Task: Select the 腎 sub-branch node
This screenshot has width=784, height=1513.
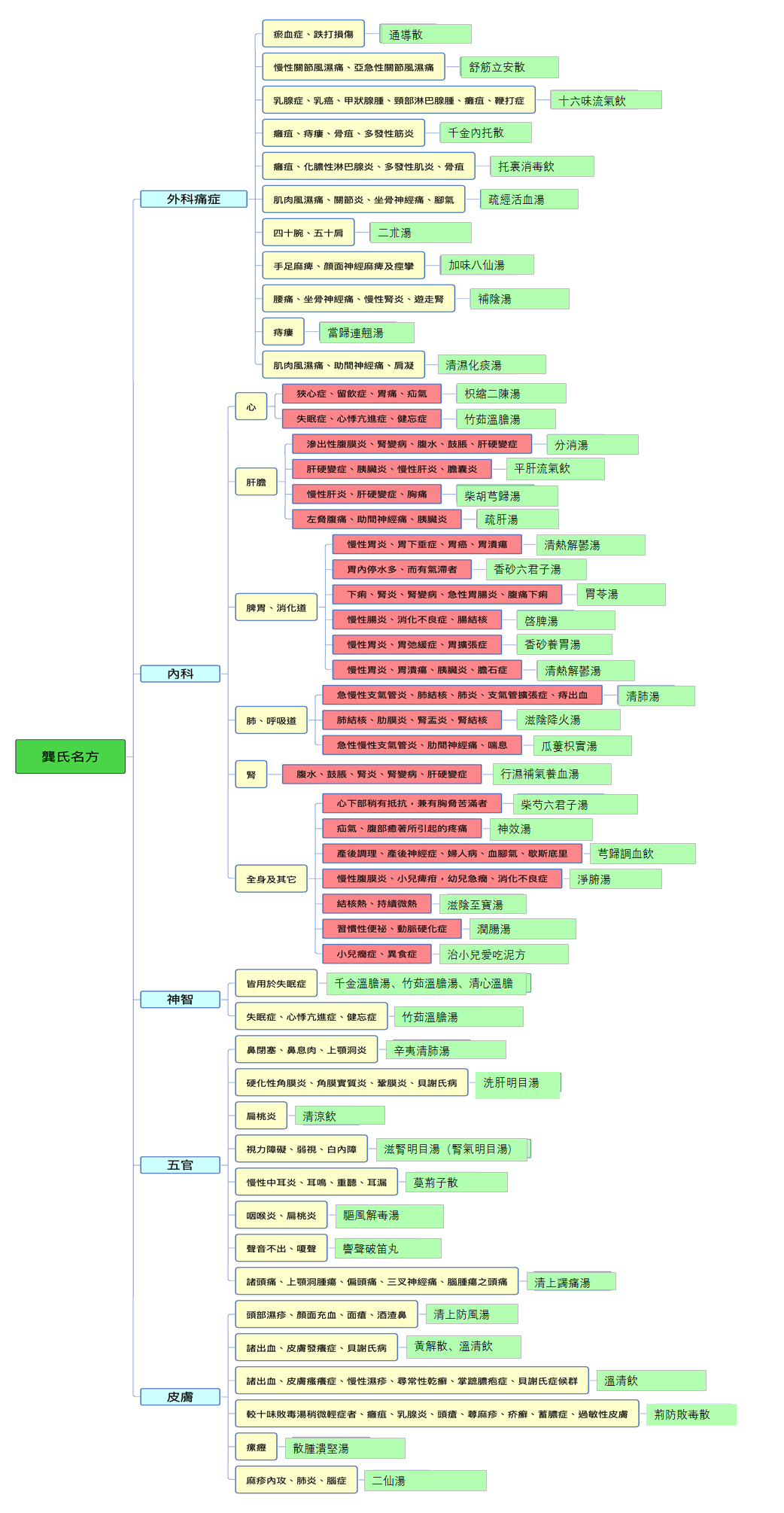Action: [x=251, y=775]
